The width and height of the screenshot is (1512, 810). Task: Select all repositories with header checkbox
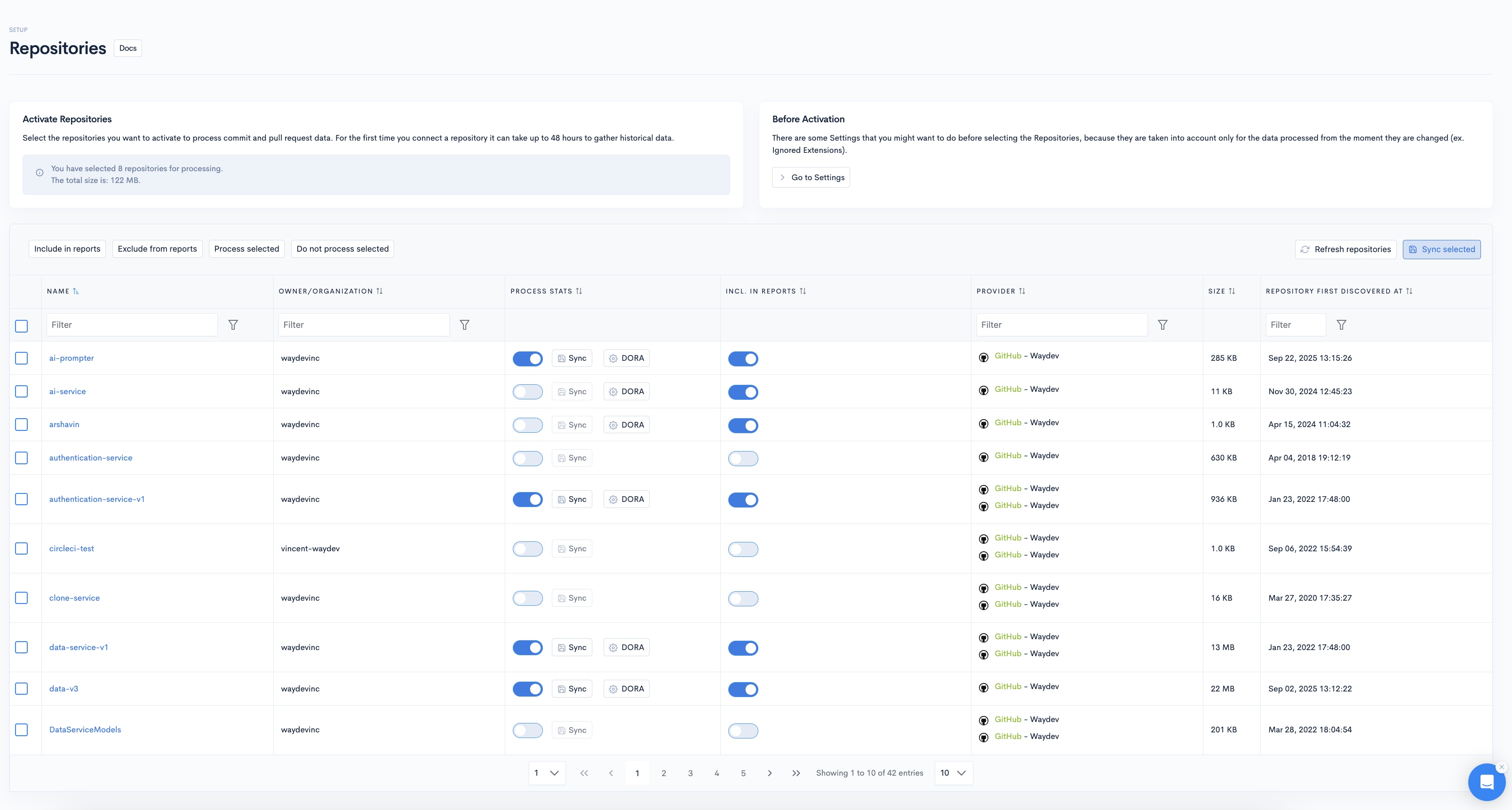pyautogui.click(x=22, y=326)
